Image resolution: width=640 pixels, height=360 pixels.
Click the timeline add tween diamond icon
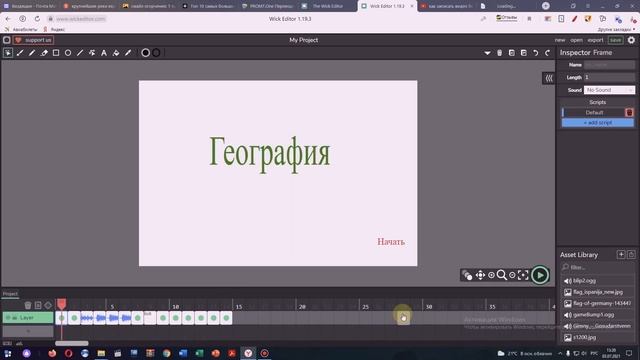48,305
